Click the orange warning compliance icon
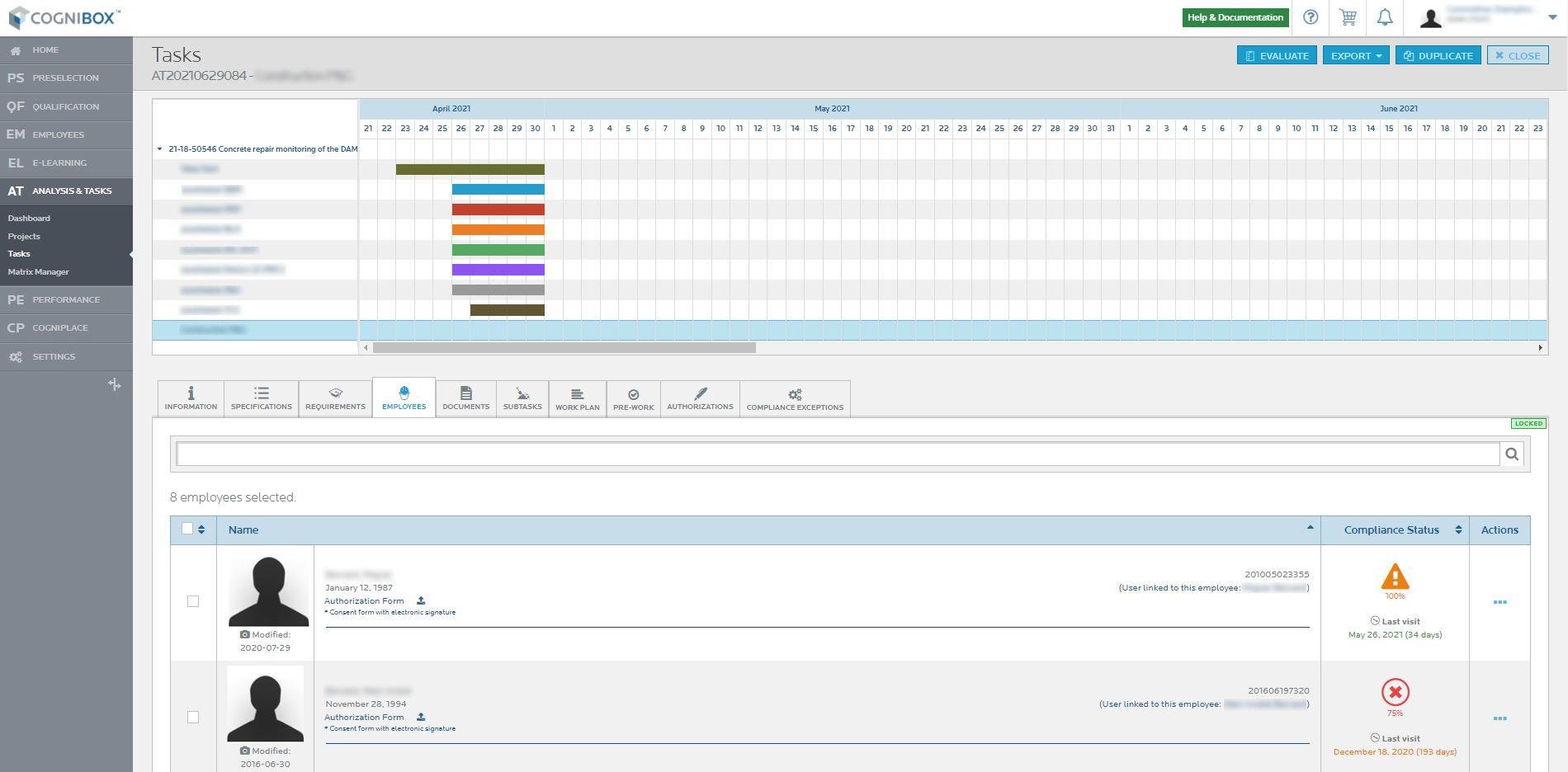 (x=1395, y=576)
